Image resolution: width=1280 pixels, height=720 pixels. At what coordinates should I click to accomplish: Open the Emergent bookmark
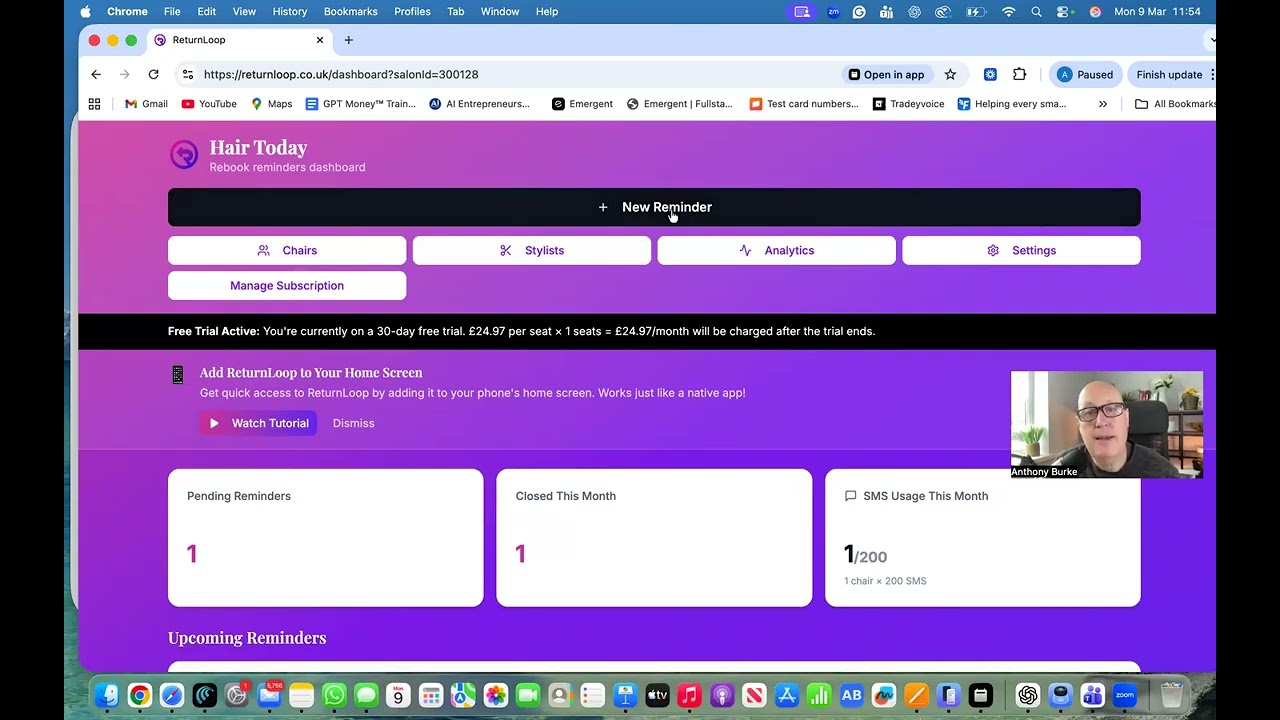(x=582, y=104)
